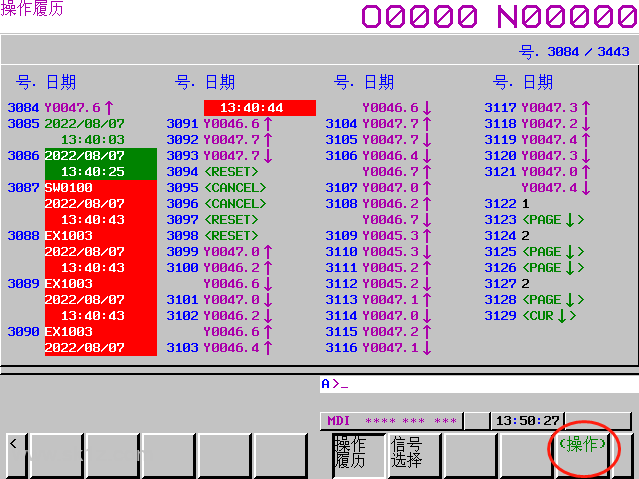Select entry 3120 Y0047.3 falling
639x479 pixels.
(x=538, y=156)
